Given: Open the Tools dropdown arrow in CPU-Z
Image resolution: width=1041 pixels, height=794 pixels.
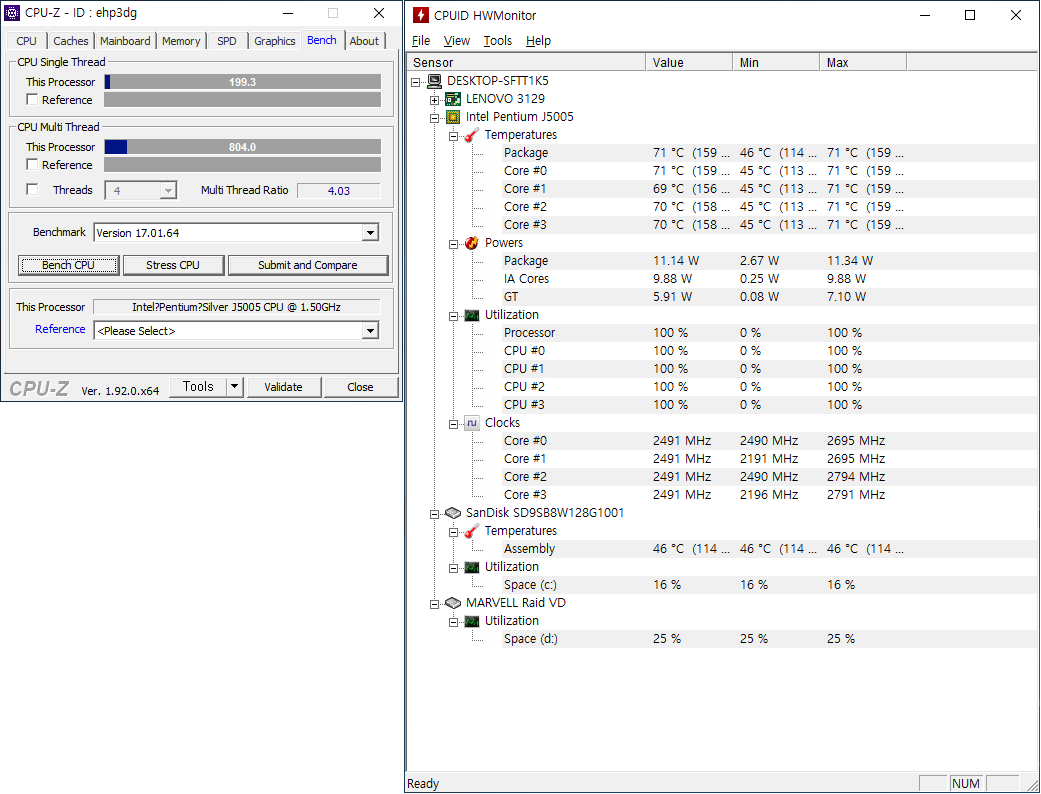Looking at the screenshot, I should 234,386.
